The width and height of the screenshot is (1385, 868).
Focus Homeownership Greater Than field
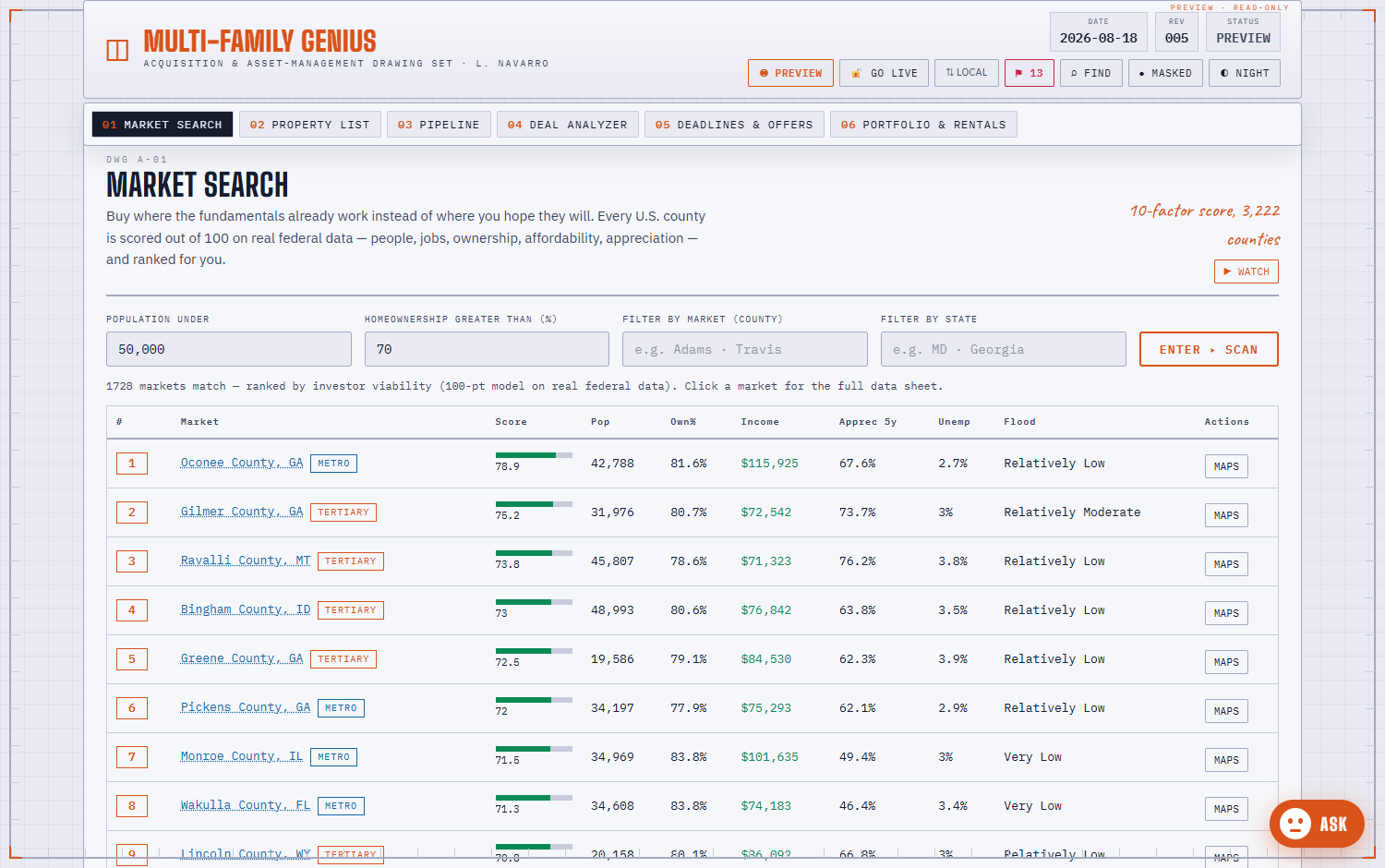487,349
